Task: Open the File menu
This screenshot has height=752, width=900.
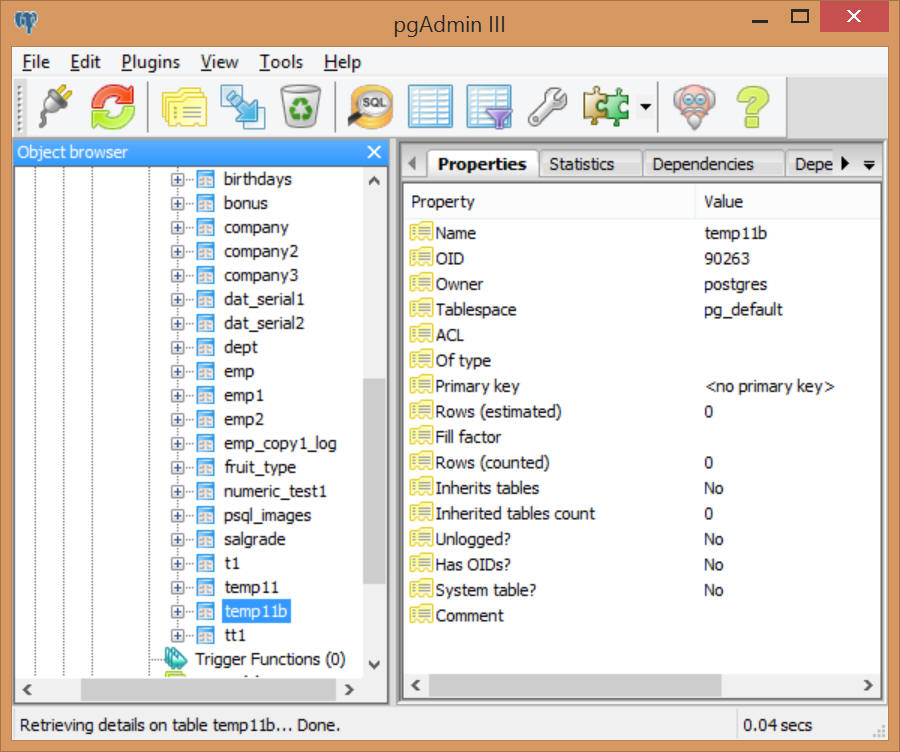Action: click(x=36, y=62)
